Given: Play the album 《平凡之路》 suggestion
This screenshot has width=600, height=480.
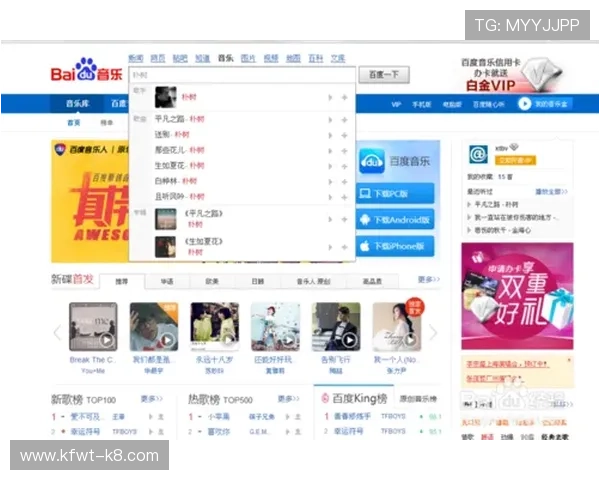Looking at the screenshot, I should (x=330, y=219).
